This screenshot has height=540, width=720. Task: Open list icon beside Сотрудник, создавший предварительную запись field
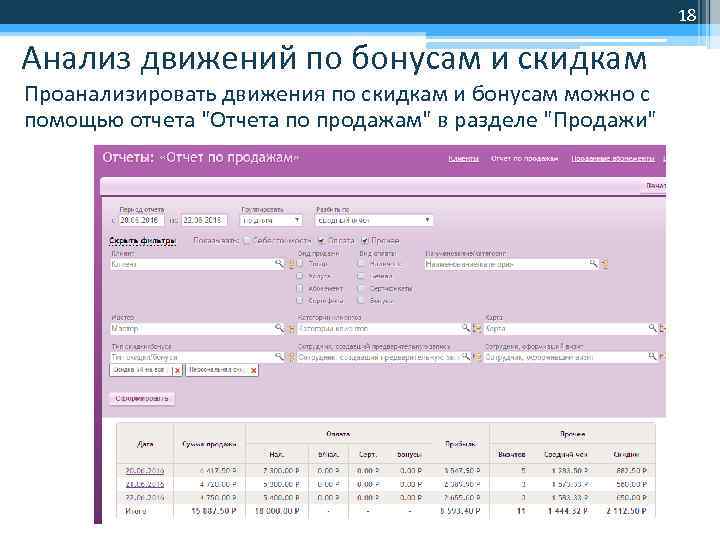click(x=477, y=357)
